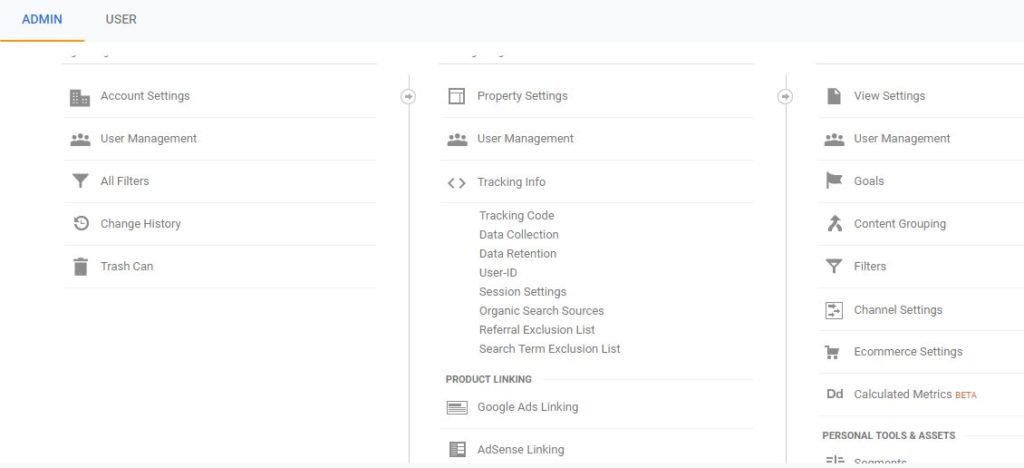Screen dimensions: 1024x468
Task: Open Session Settings
Action: [x=523, y=292]
